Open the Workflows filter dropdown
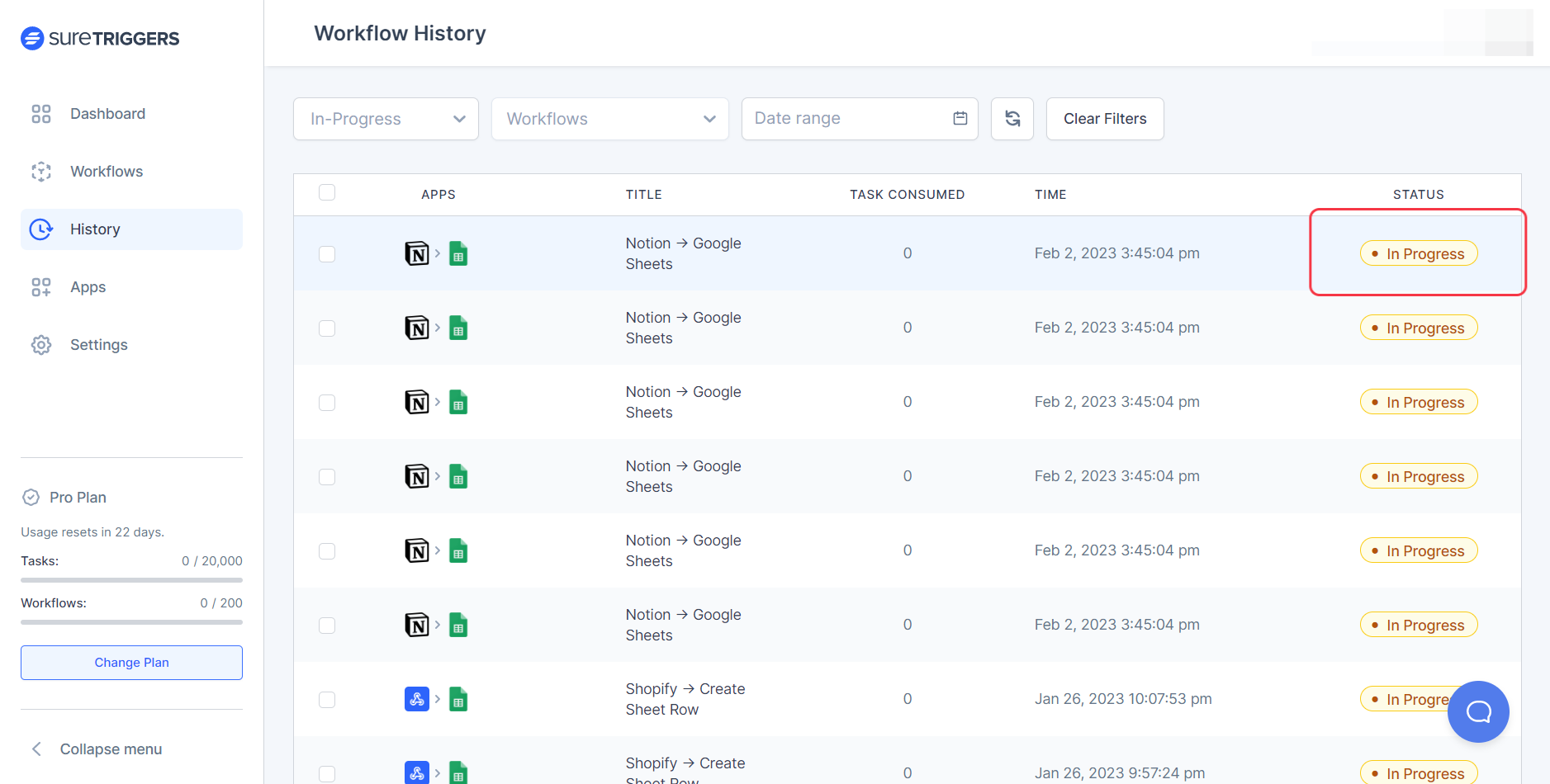This screenshot has height=784, width=1550. pyautogui.click(x=610, y=119)
